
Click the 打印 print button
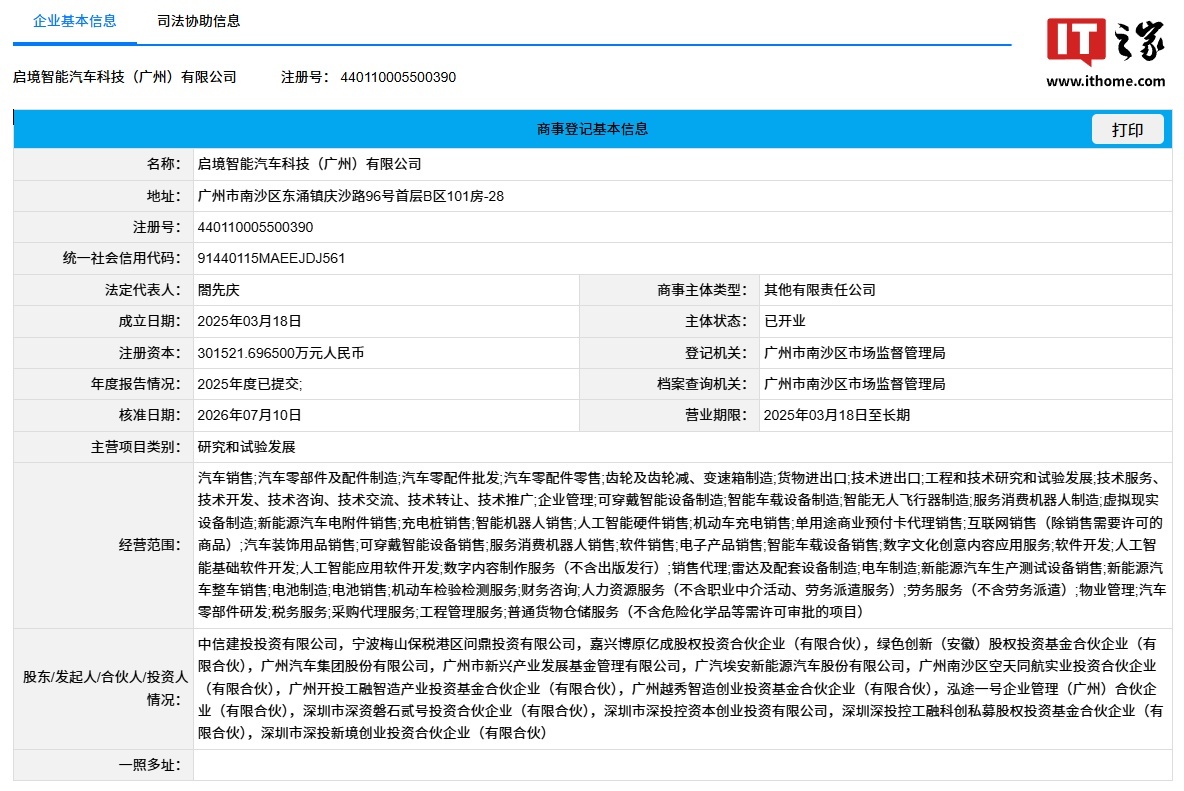click(1127, 130)
